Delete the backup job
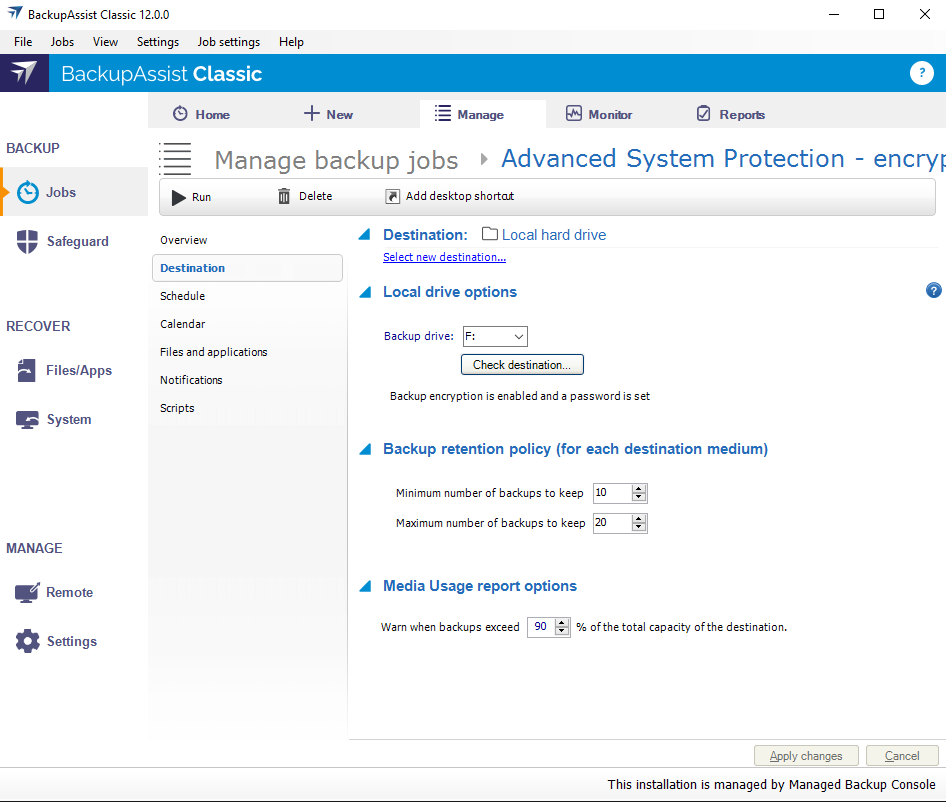The image size is (946, 802). tap(305, 196)
